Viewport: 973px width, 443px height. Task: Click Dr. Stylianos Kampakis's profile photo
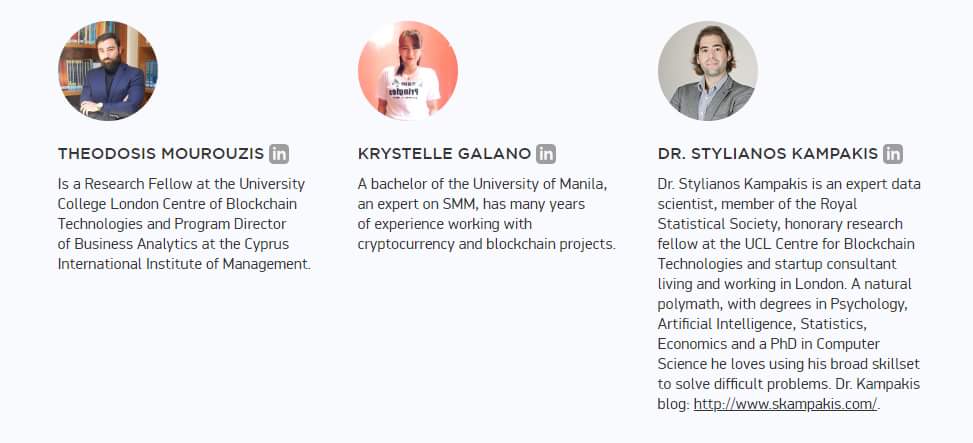coord(707,71)
